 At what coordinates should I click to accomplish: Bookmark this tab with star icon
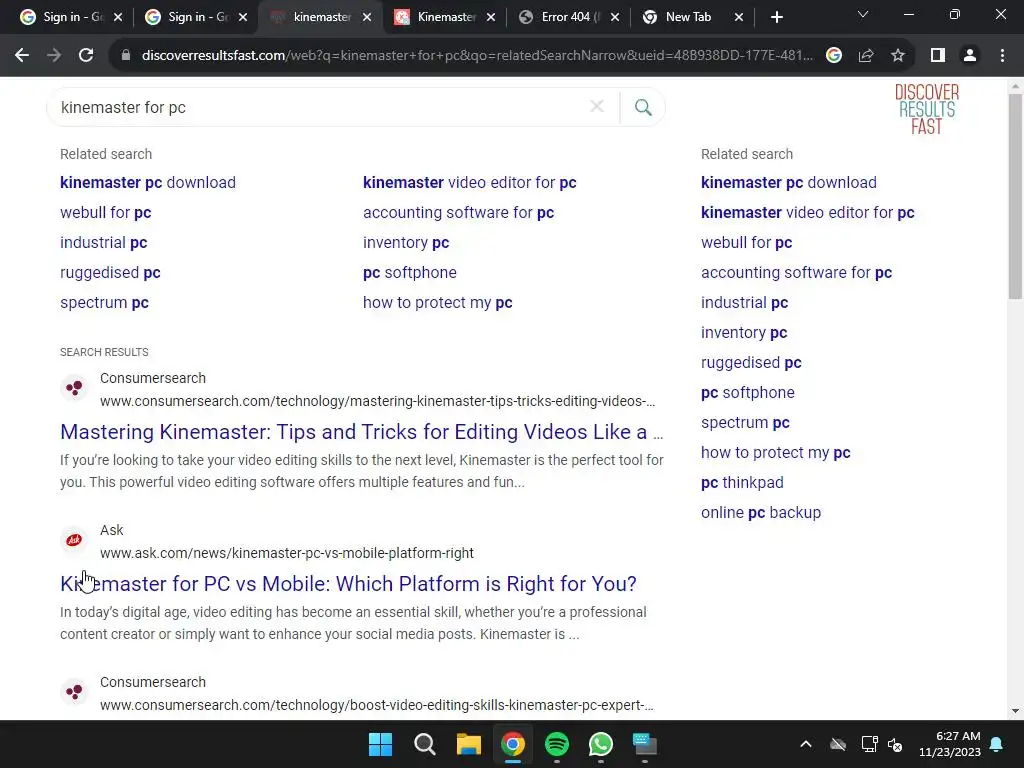coord(898,56)
